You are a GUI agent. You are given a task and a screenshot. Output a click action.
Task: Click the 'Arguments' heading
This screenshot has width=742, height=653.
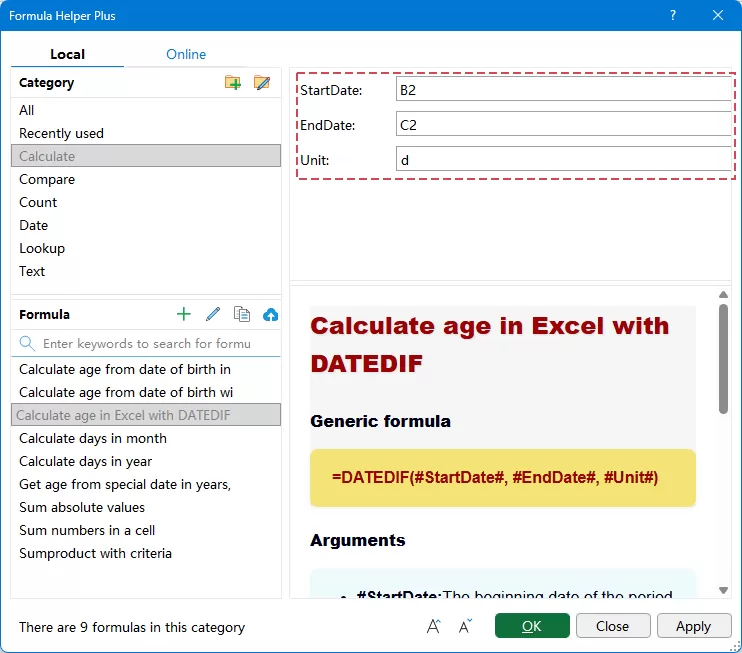click(358, 540)
